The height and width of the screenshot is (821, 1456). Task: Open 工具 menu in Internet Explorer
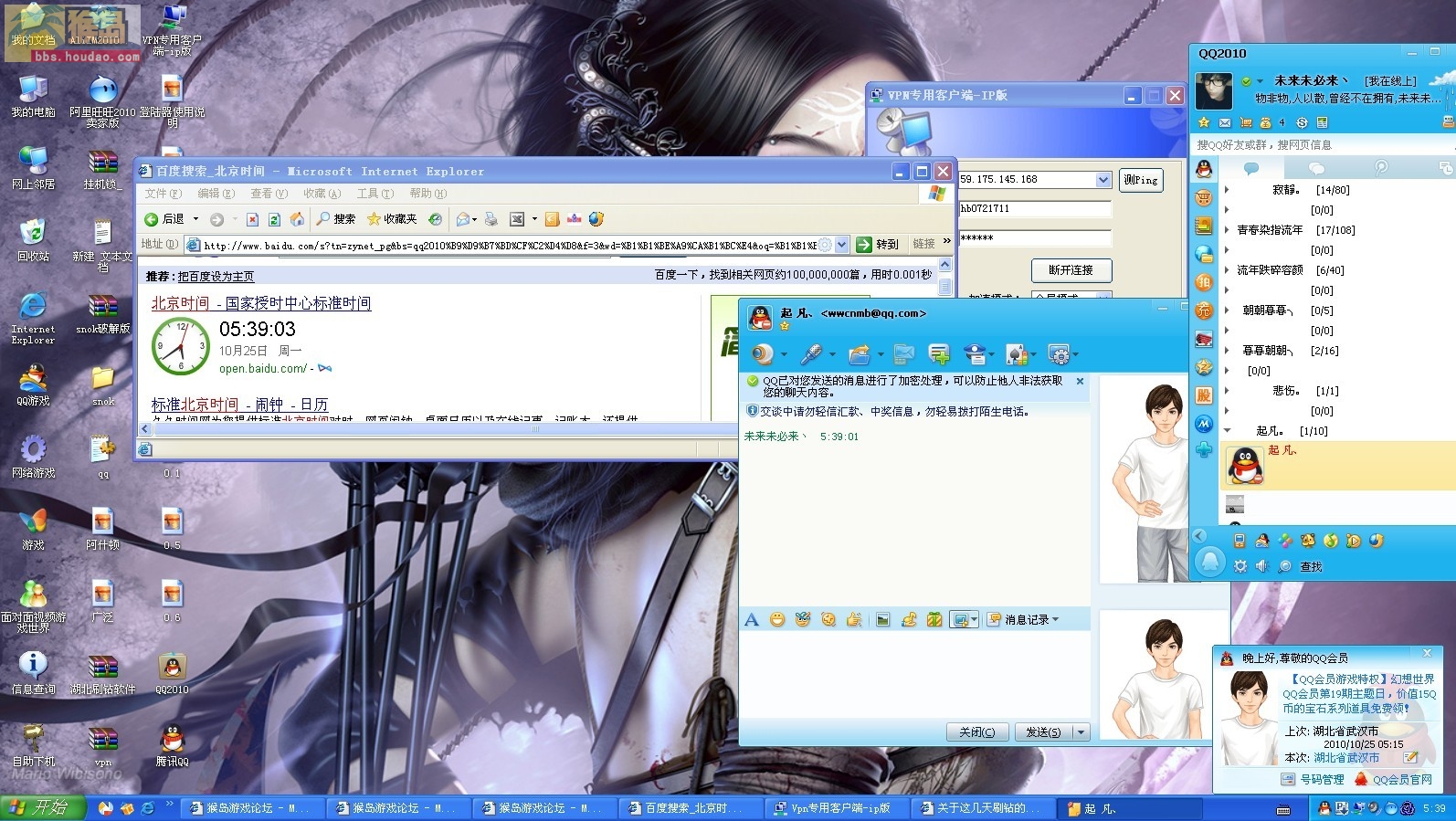pos(375,194)
